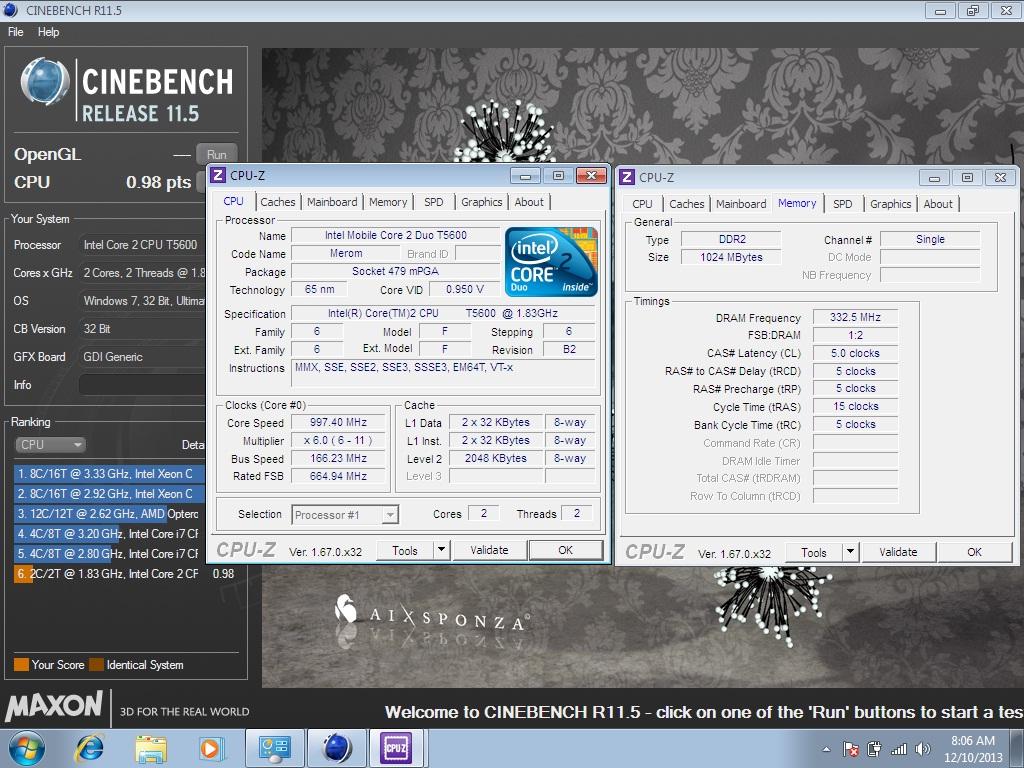The image size is (1024, 768).
Task: Minimize the right CPU-Z Memory window
Action: click(935, 178)
